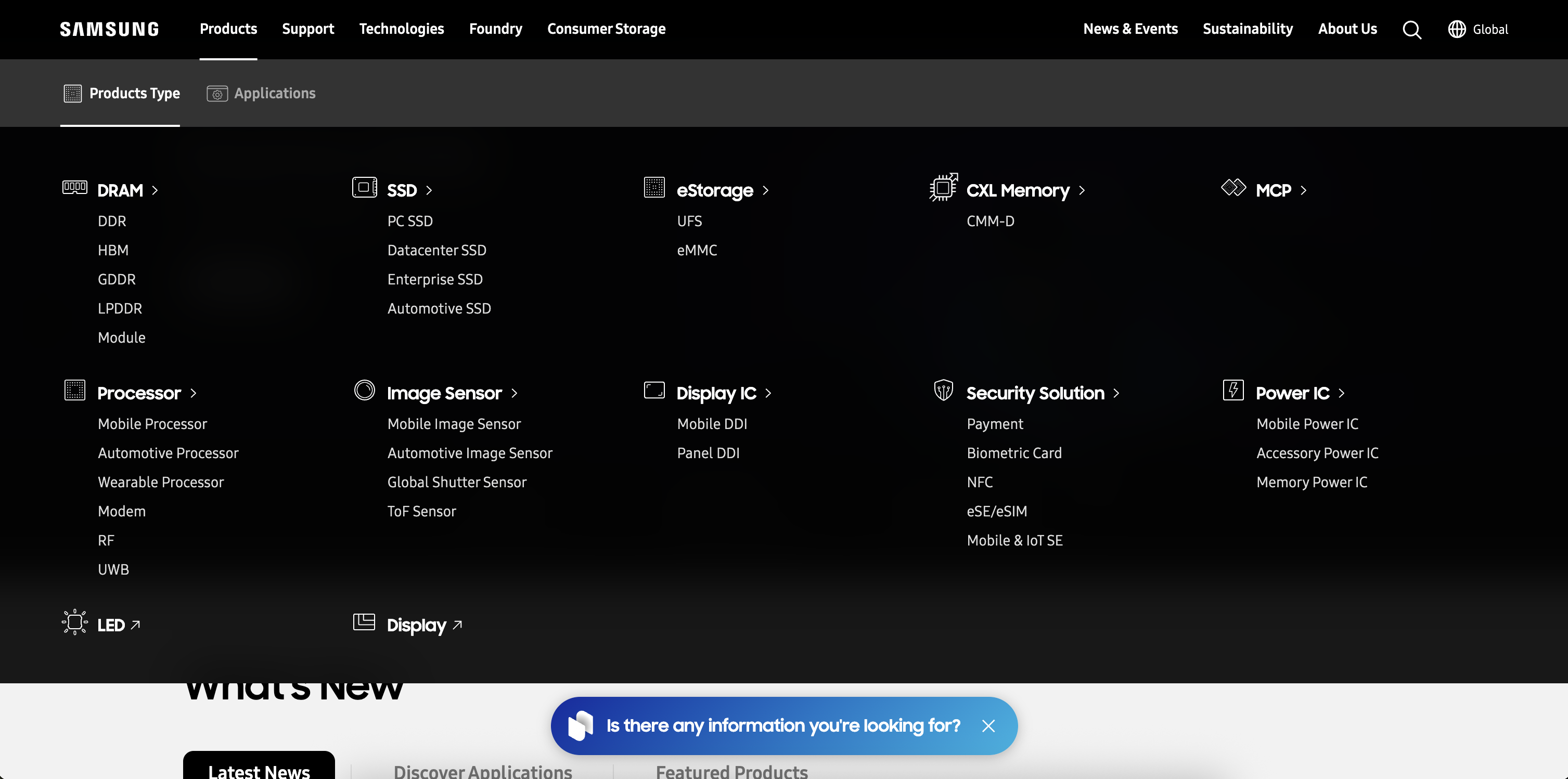Click the Power IC lightning icon
The width and height of the screenshot is (1568, 779).
[1232, 390]
